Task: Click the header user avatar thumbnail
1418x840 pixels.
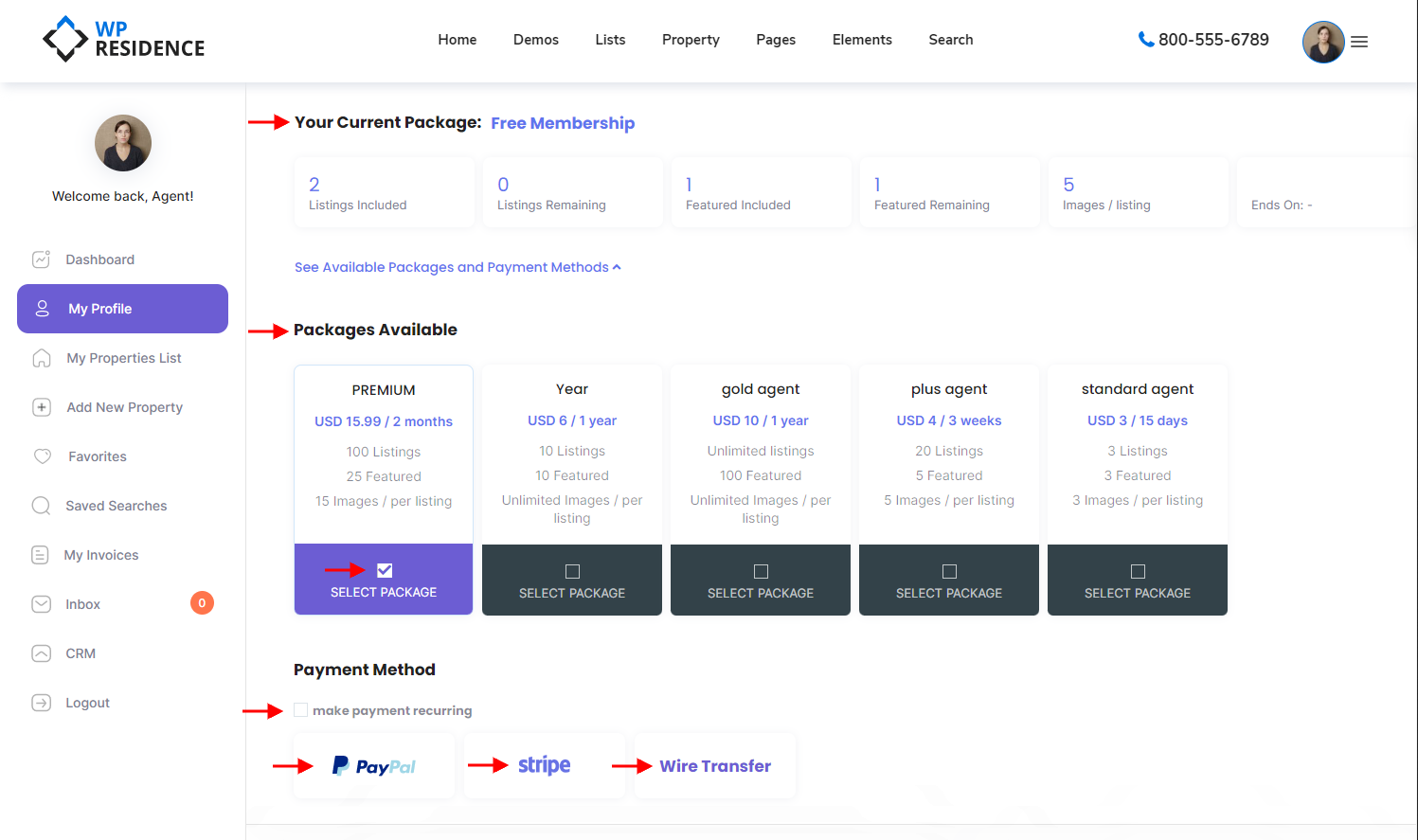Action: click(1323, 42)
